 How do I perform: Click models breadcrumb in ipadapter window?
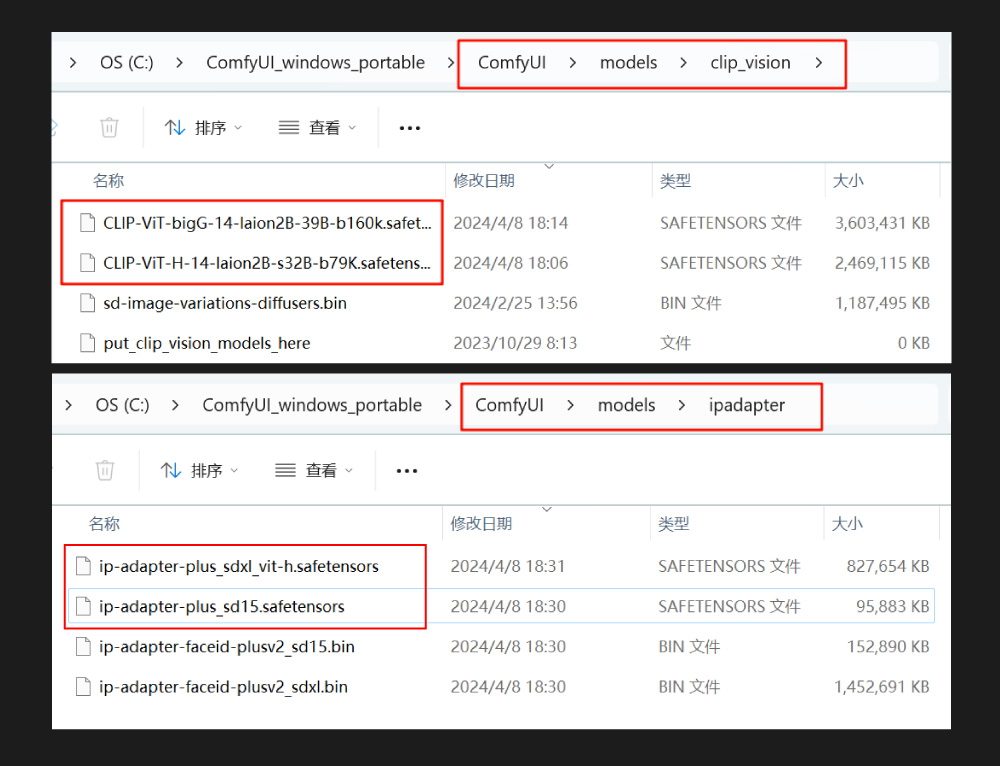pyautogui.click(x=626, y=405)
